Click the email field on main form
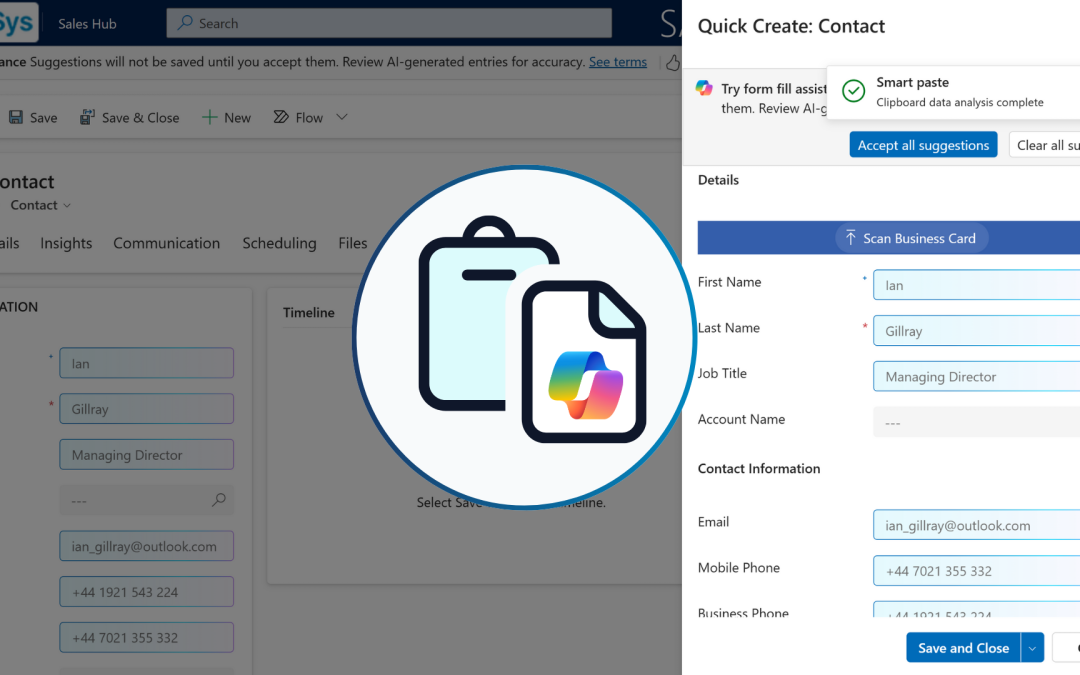This screenshot has height=675, width=1080. [147, 546]
